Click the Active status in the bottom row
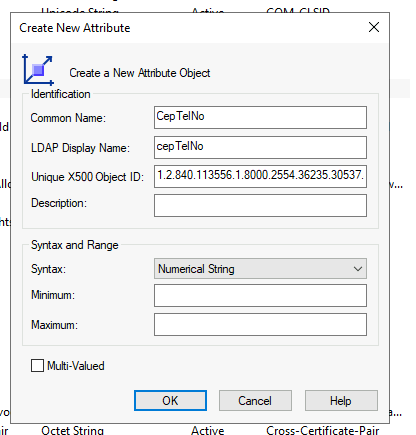 [207, 430]
